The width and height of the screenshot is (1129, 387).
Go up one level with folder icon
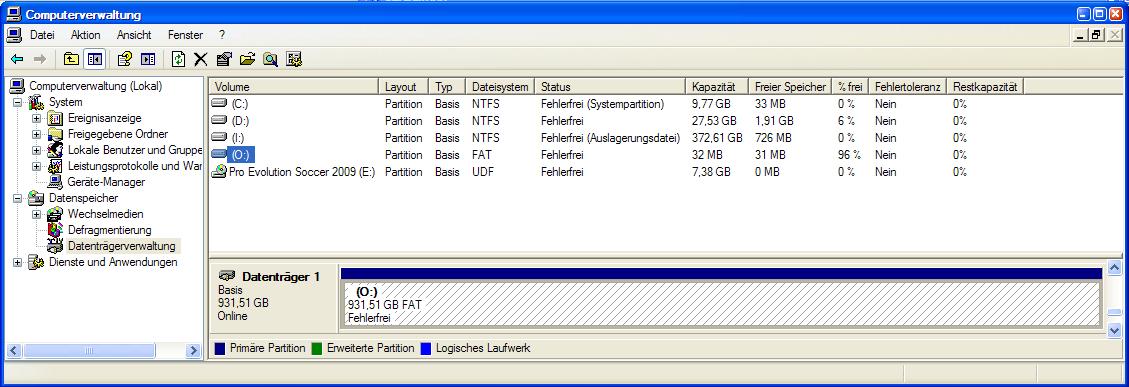coord(71,59)
